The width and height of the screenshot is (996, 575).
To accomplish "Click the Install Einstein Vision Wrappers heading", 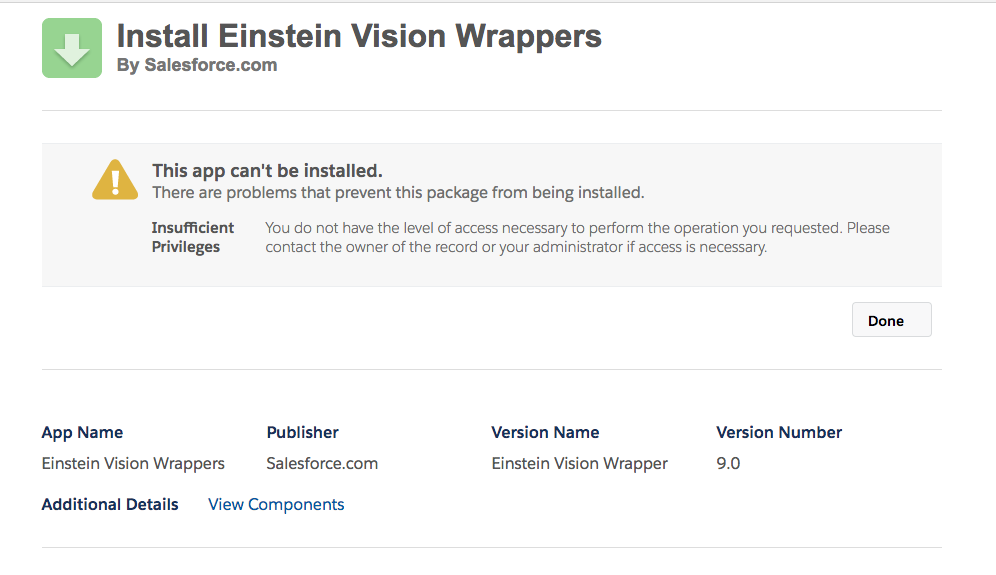I will [x=359, y=37].
